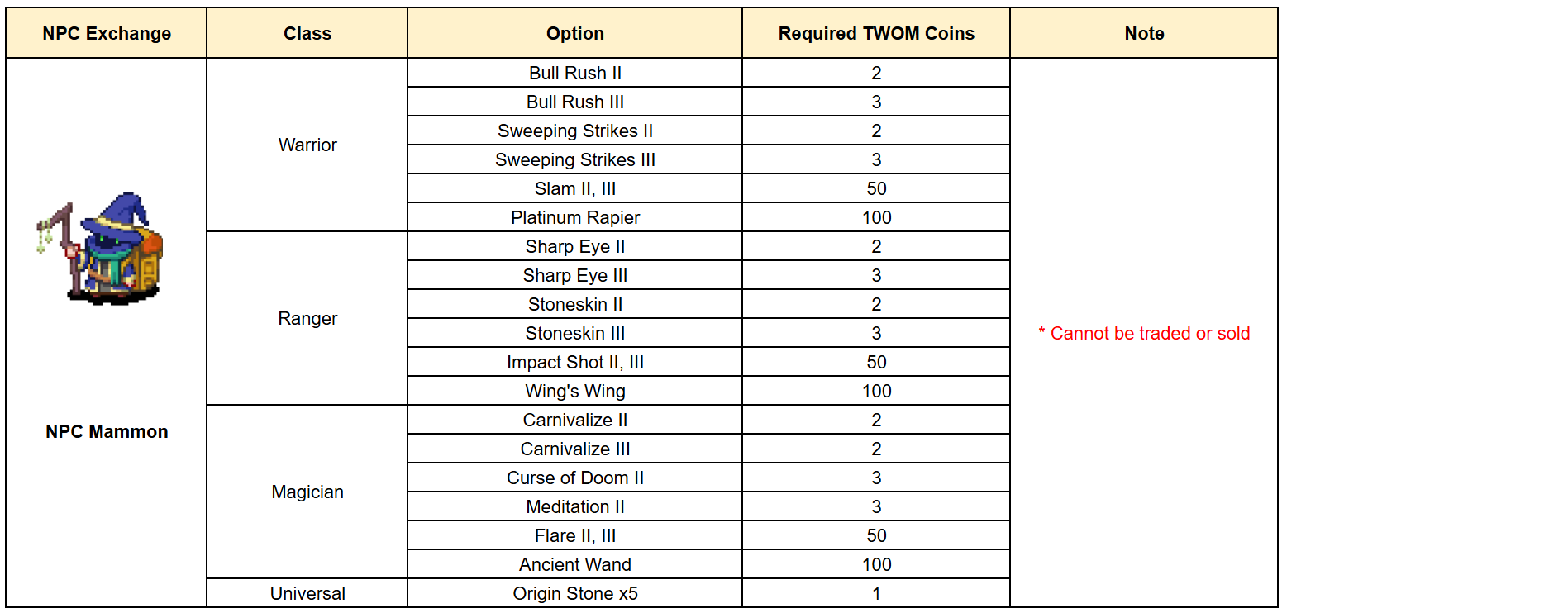Select the Warrior class cell
This screenshot has width=1568, height=613.
[307, 145]
